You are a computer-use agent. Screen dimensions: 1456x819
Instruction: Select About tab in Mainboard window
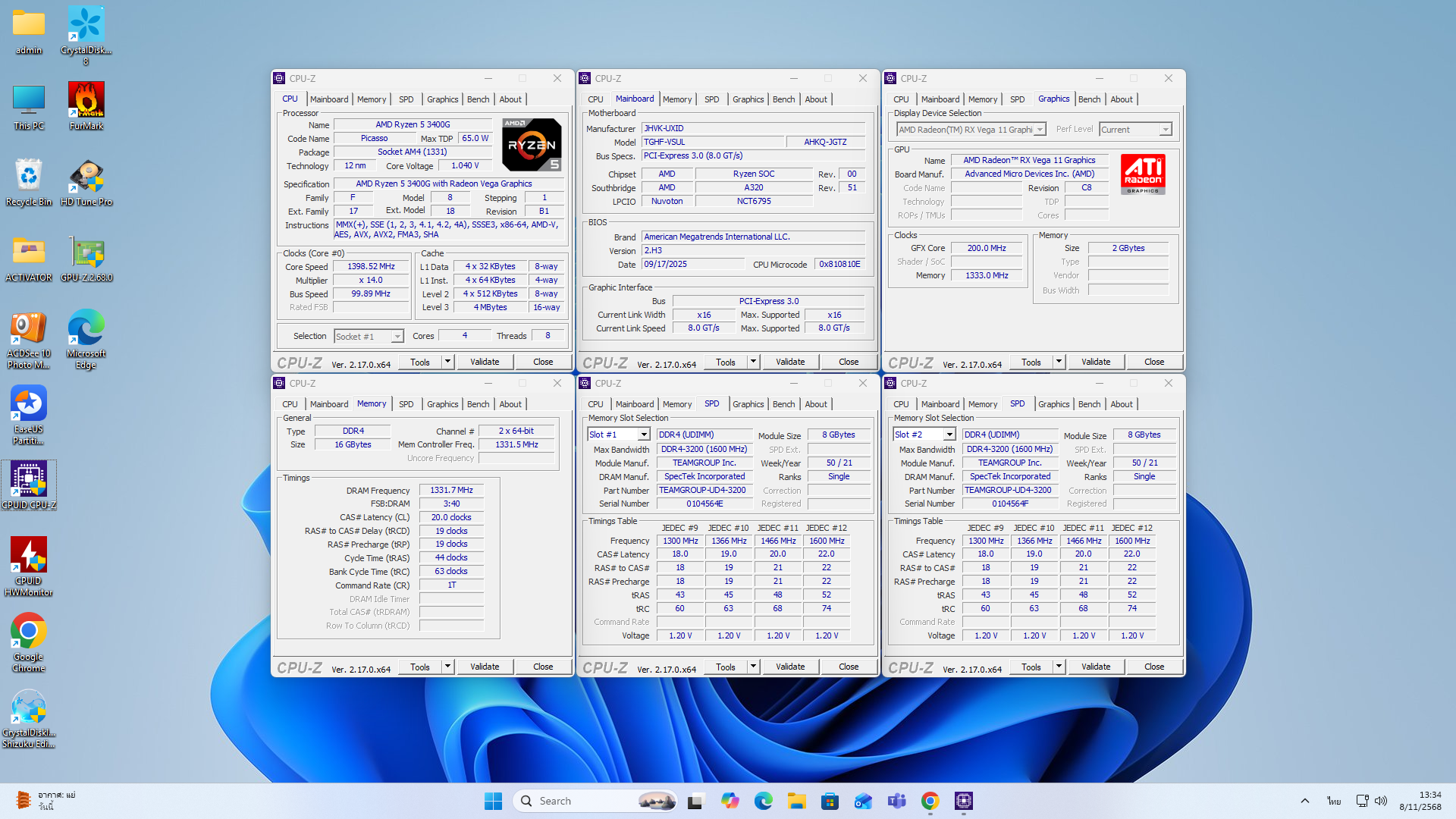816,99
